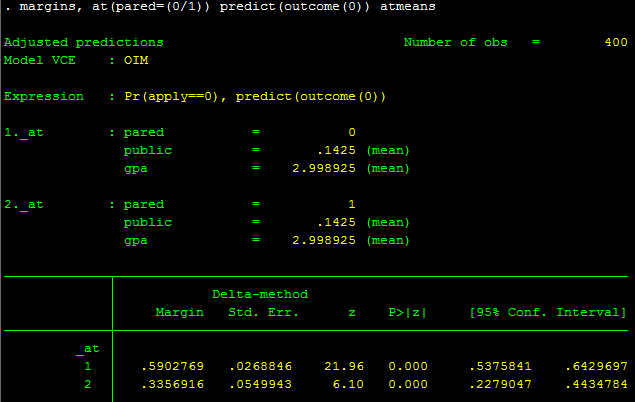Click the gpa row under 1._at
635x402 pixels.
[x=266, y=169]
